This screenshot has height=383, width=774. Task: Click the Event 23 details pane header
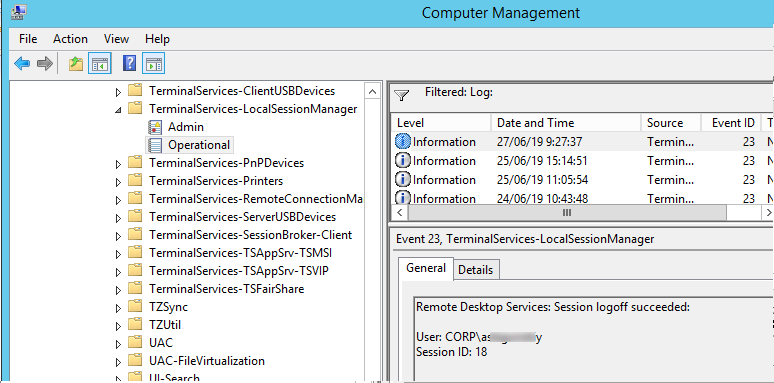pos(525,239)
